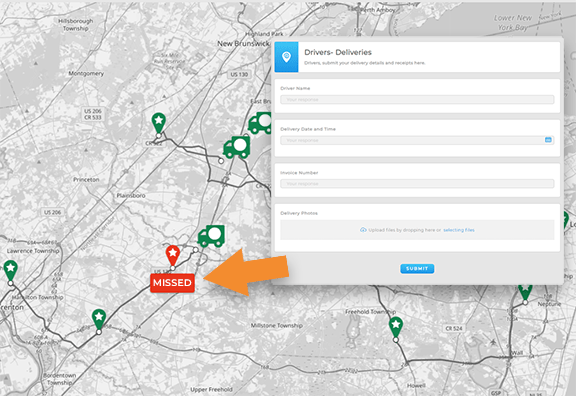Click the truck icon below US 130

tap(237, 147)
